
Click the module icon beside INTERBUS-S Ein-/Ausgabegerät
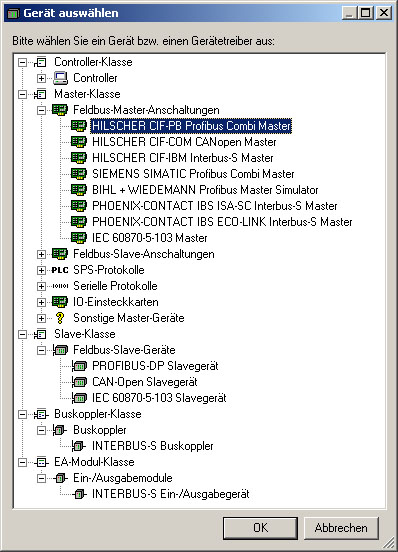click(79, 494)
